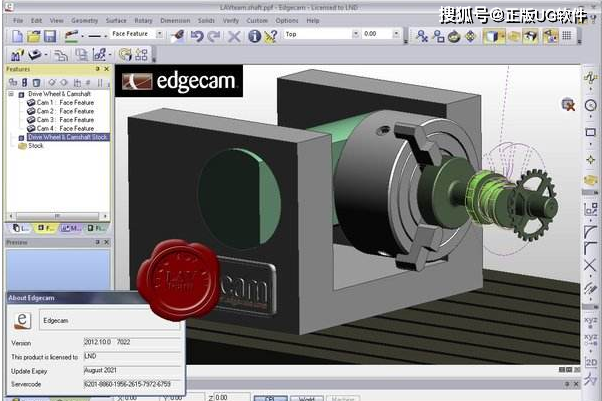
Task: Click the Z coordinate input field
Action: [232, 397]
